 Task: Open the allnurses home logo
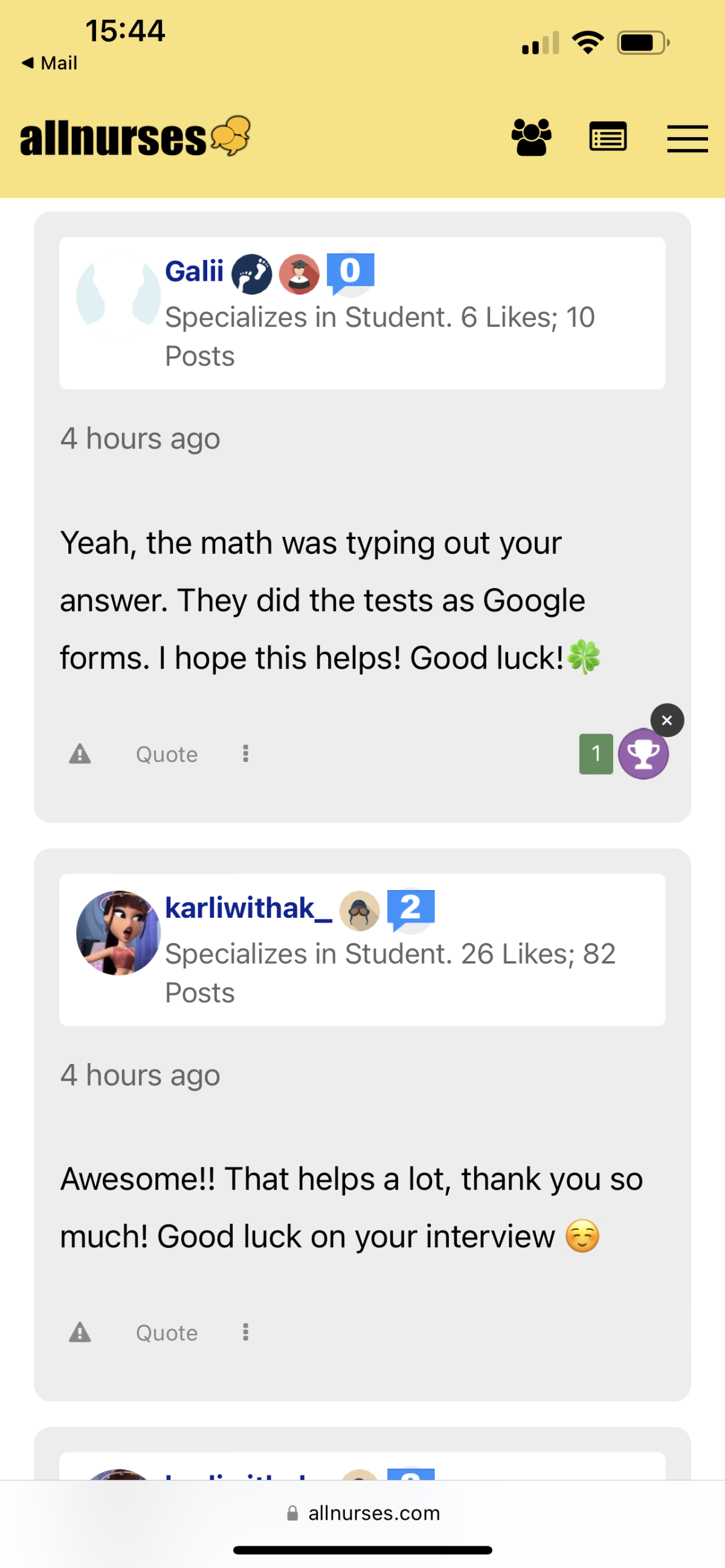point(135,136)
